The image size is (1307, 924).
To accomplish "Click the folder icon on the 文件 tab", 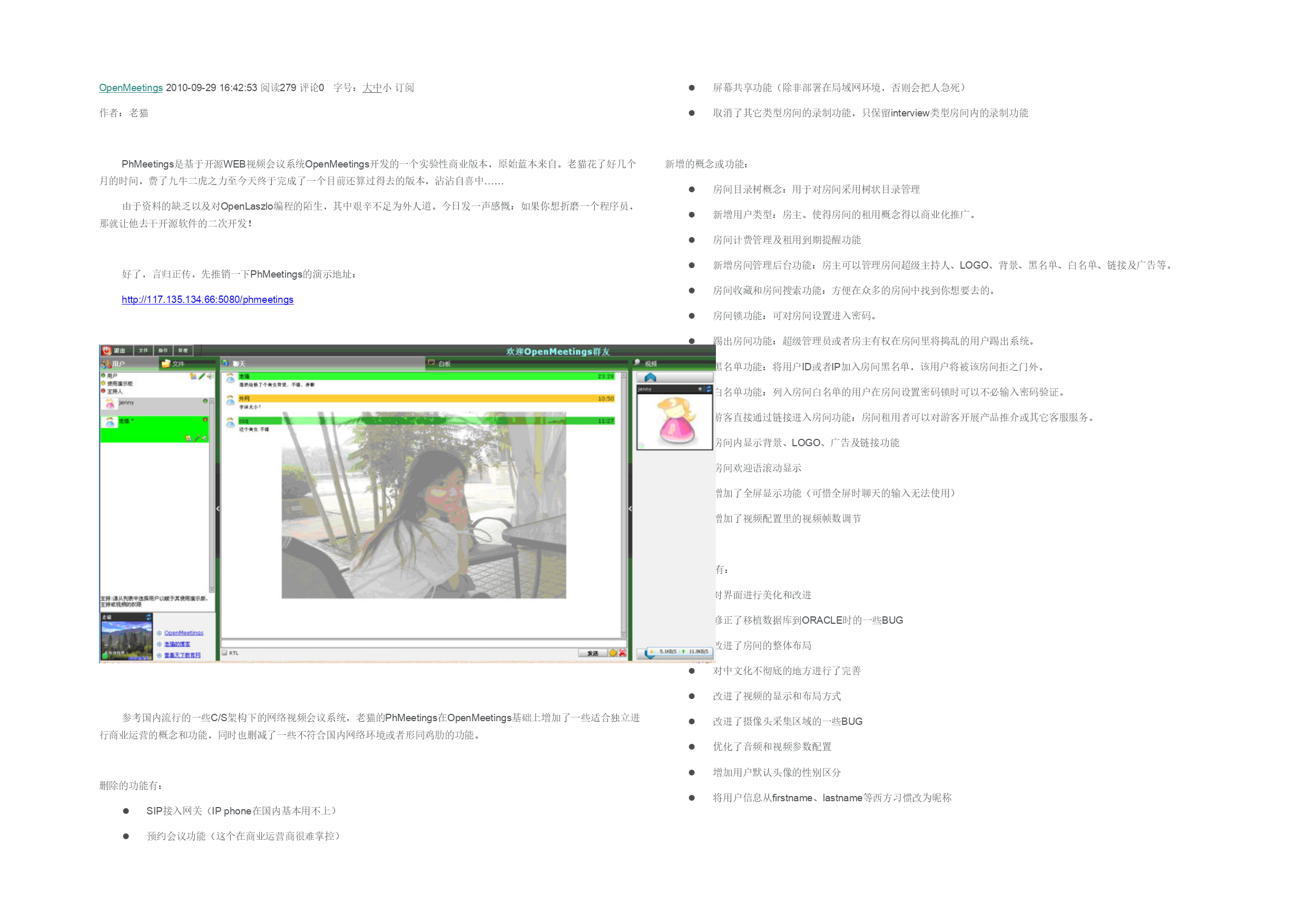I will click(165, 363).
